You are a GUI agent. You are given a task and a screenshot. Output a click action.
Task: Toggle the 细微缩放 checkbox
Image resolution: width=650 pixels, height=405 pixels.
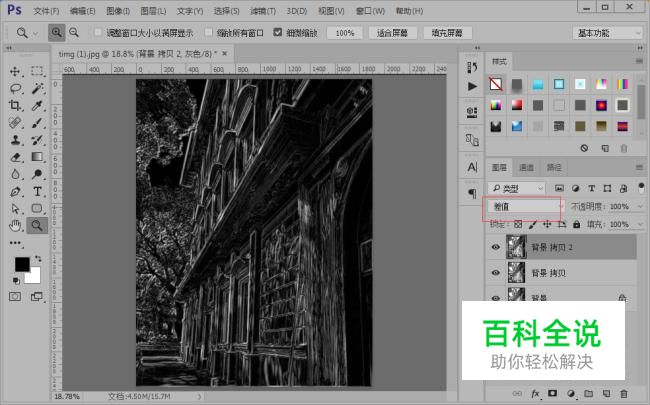click(x=278, y=33)
